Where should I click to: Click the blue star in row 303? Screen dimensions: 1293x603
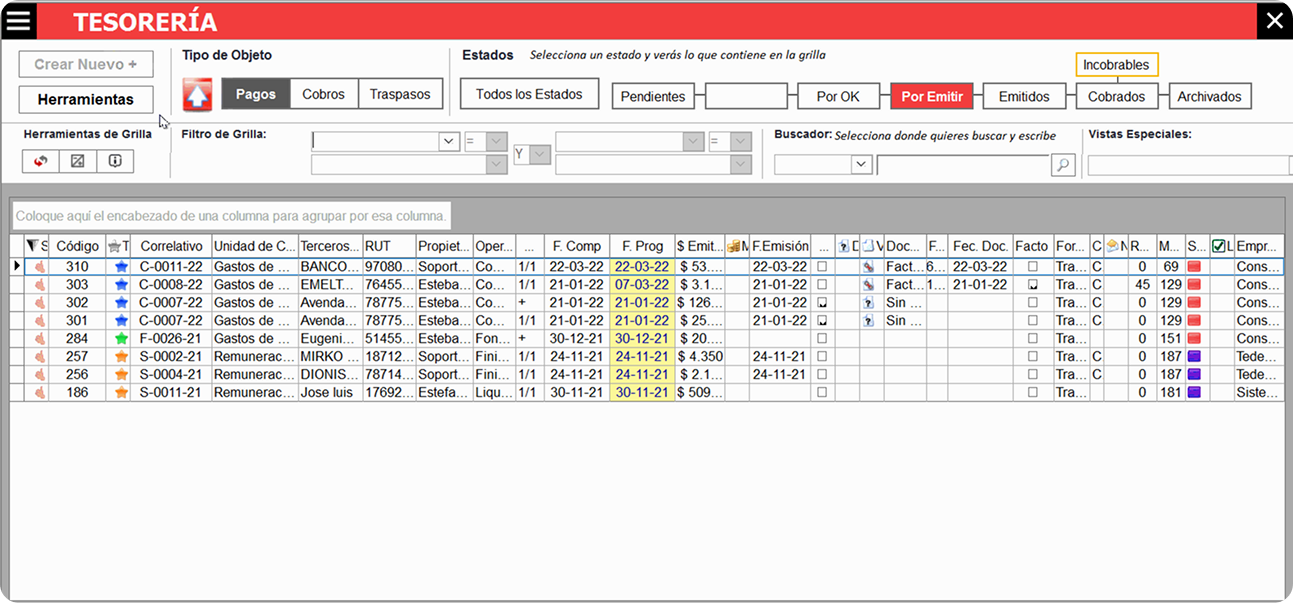tap(121, 285)
